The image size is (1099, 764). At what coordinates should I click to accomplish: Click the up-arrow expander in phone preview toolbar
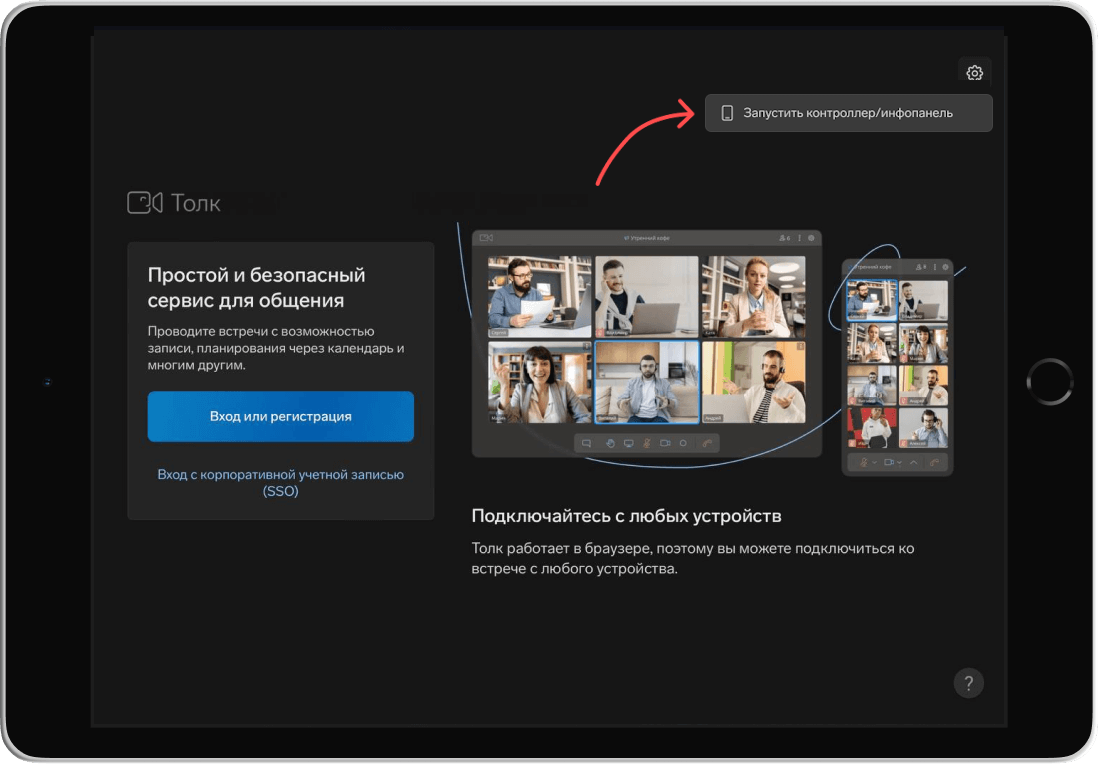(x=913, y=463)
